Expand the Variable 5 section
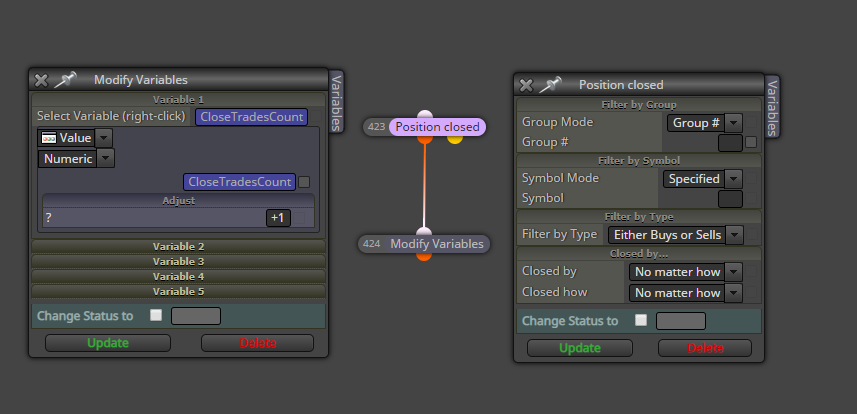The width and height of the screenshot is (857, 414). coord(178,291)
